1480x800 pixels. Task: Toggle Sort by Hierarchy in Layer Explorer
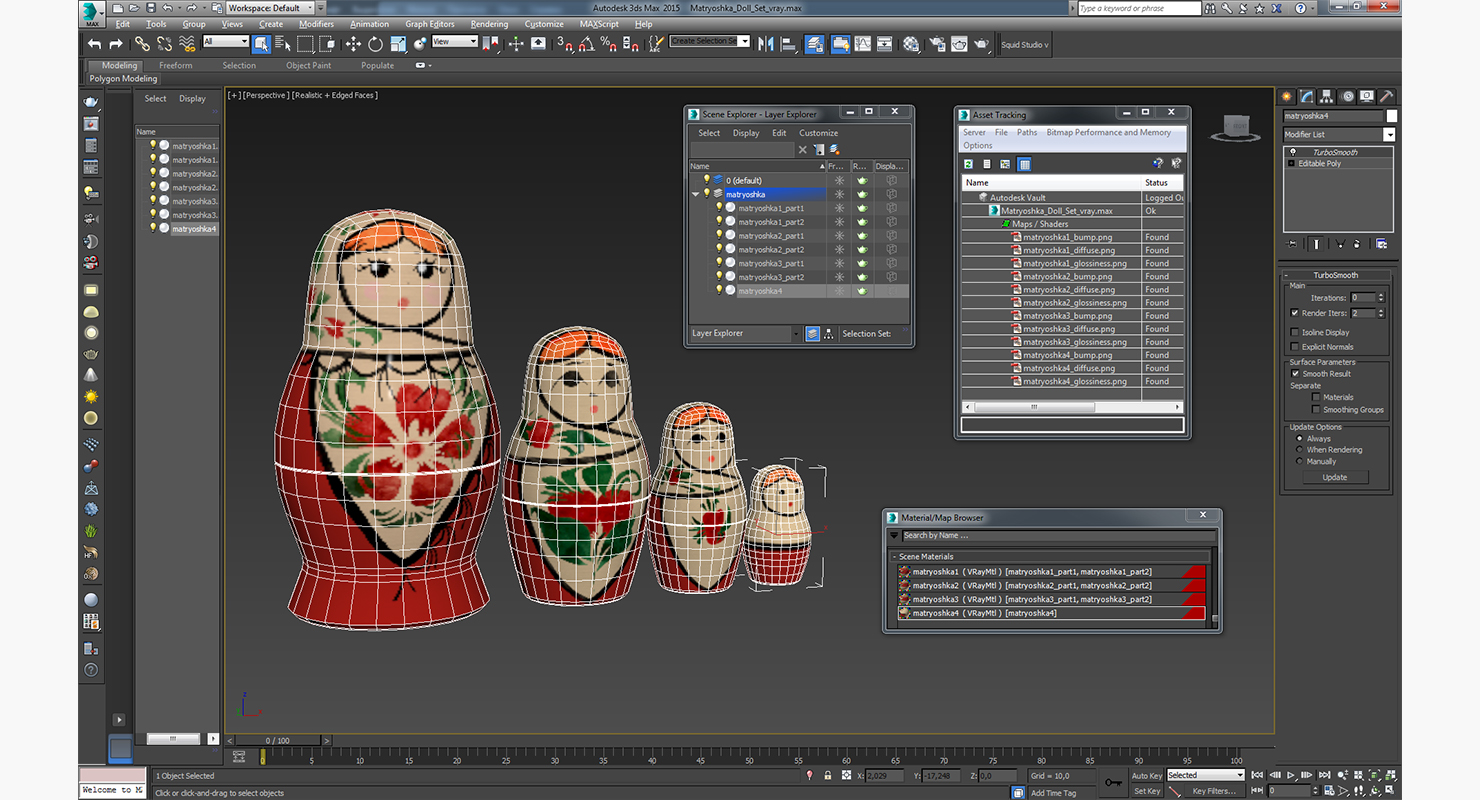coord(829,334)
